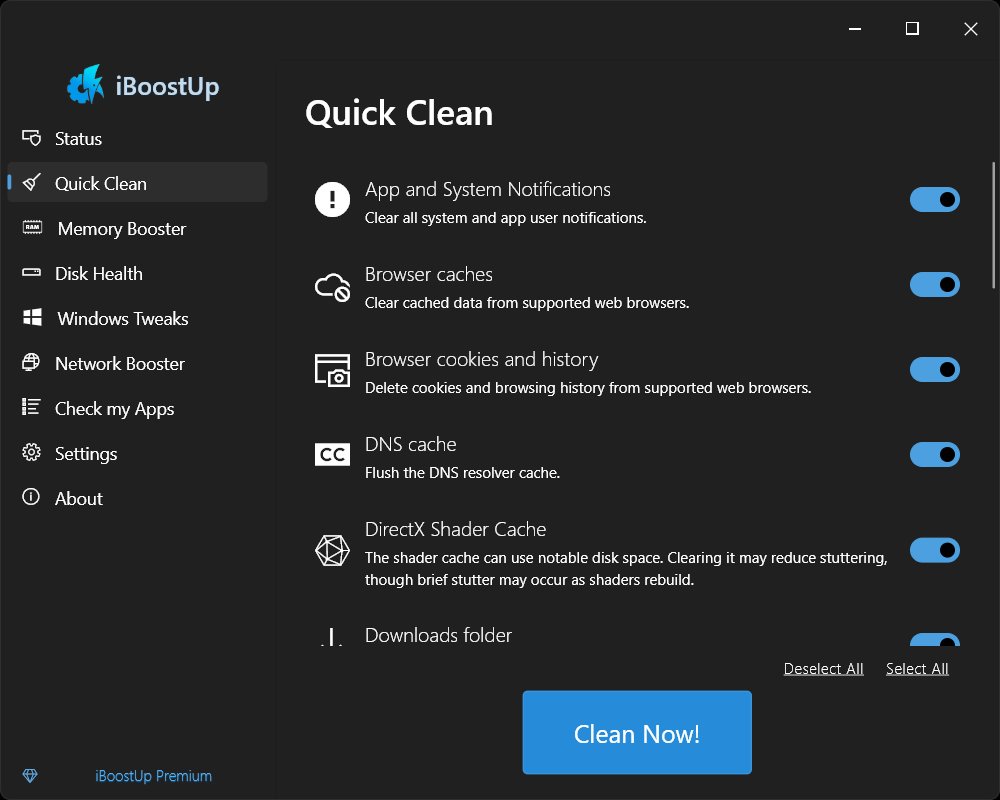Screen dimensions: 1000x800
Task: Click the Browser cookies and history icon
Action: point(332,370)
